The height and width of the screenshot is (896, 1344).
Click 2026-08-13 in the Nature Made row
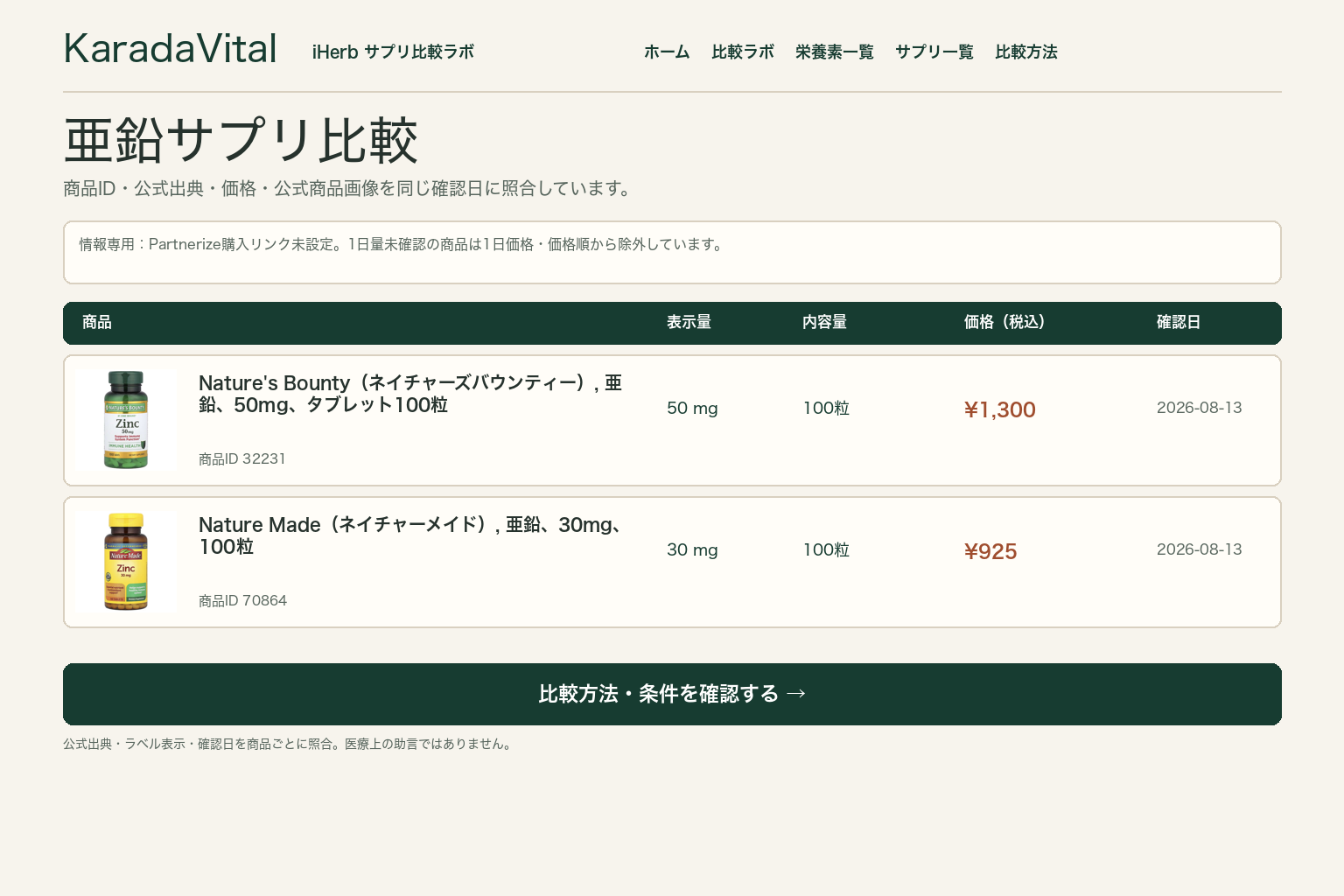(x=1200, y=549)
